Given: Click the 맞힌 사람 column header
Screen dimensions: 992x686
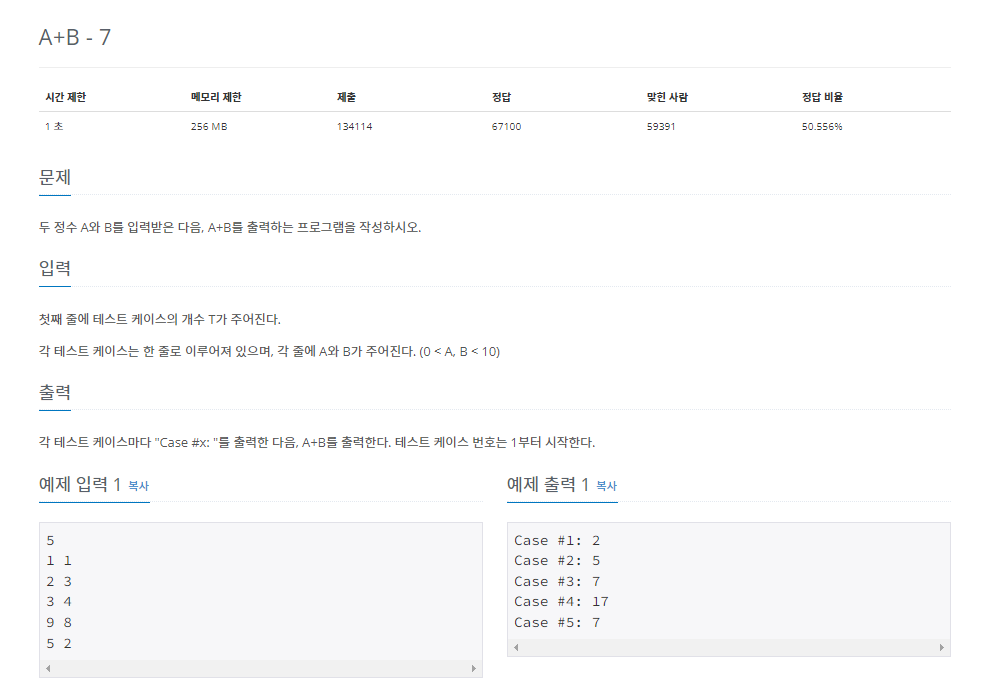Looking at the screenshot, I should (667, 97).
